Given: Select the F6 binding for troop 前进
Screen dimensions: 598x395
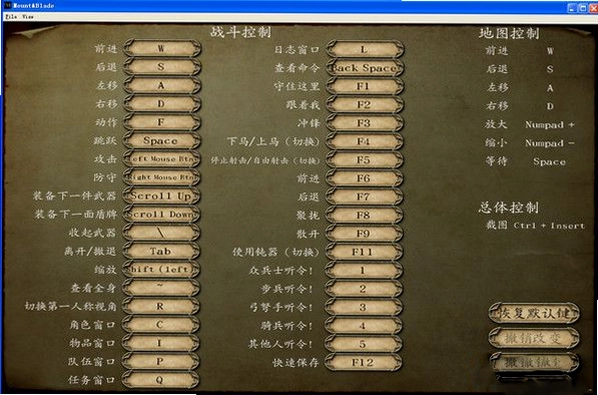Looking at the screenshot, I should point(364,178).
